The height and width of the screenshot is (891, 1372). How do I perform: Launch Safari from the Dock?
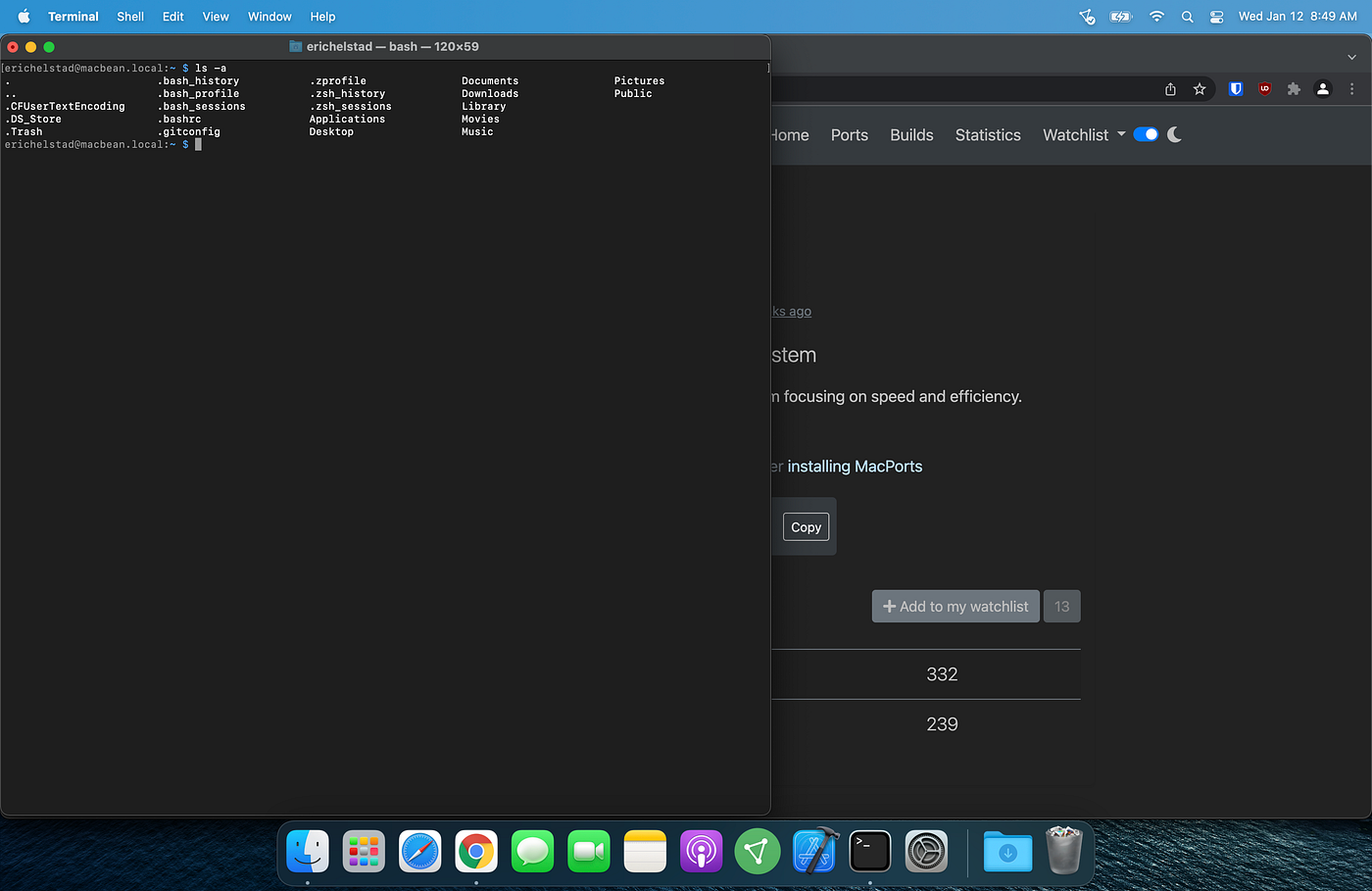click(420, 851)
